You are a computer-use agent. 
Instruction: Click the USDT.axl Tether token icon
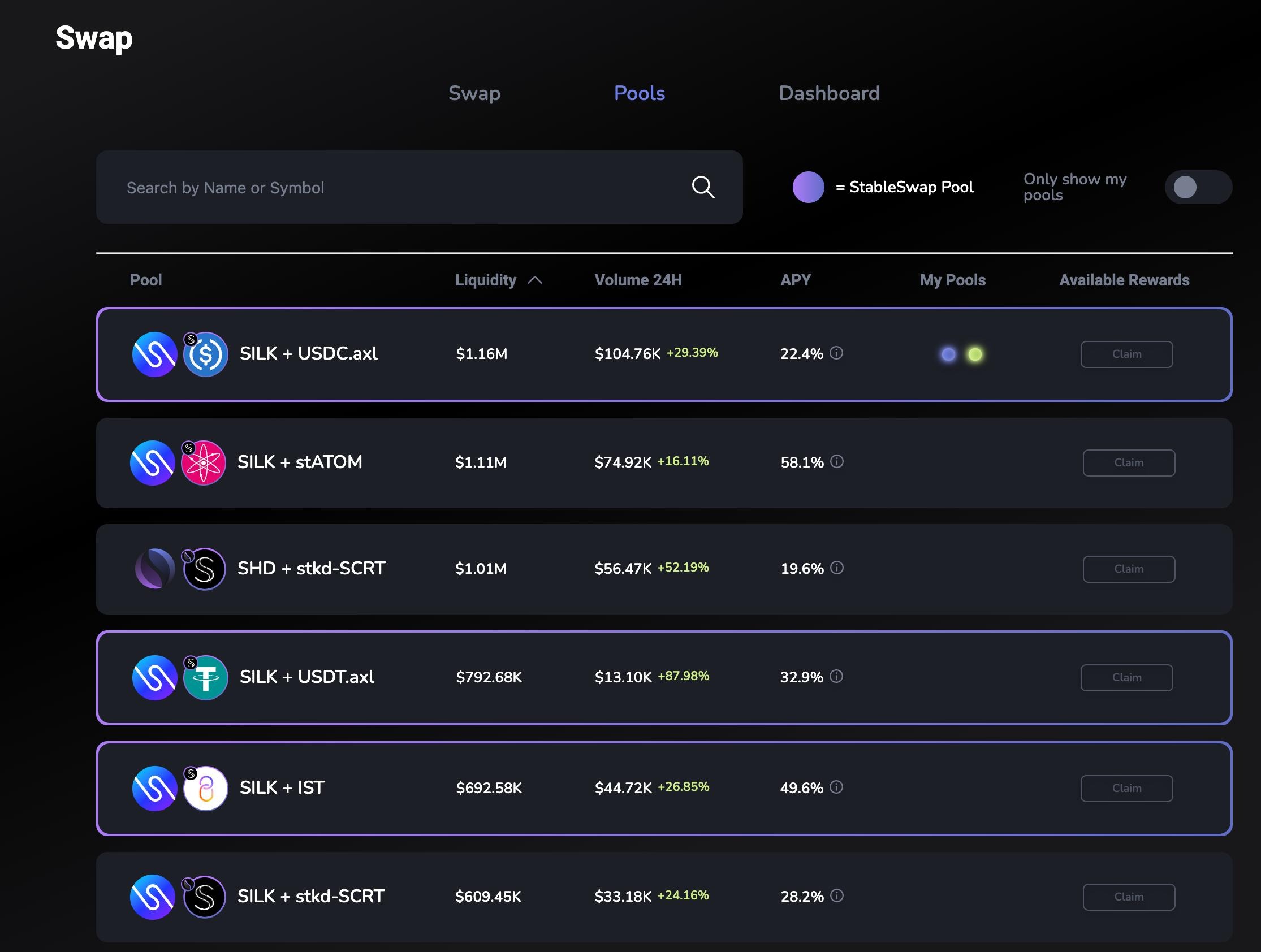[x=206, y=677]
